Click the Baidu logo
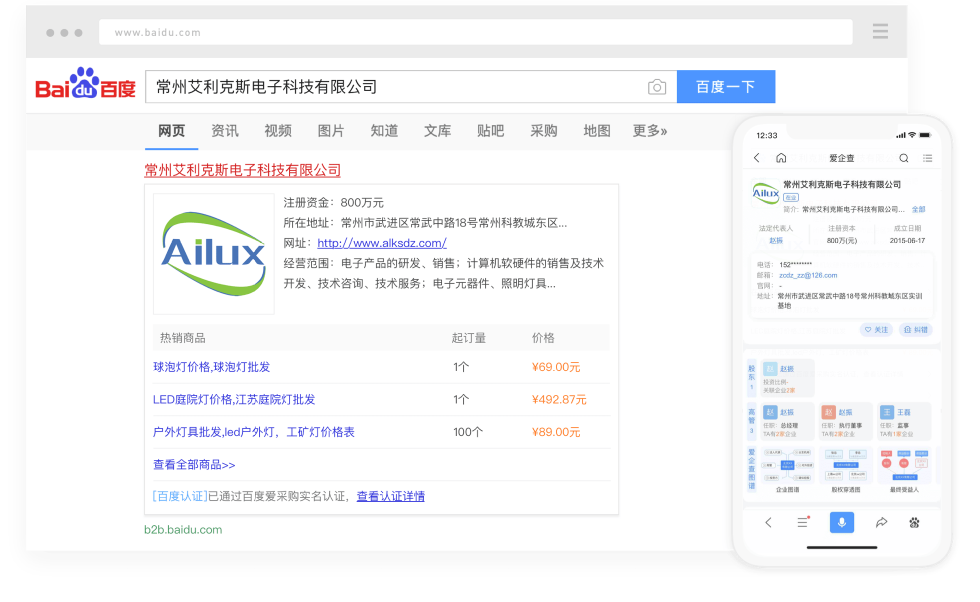The width and height of the screenshot is (980, 602). click(x=85, y=84)
